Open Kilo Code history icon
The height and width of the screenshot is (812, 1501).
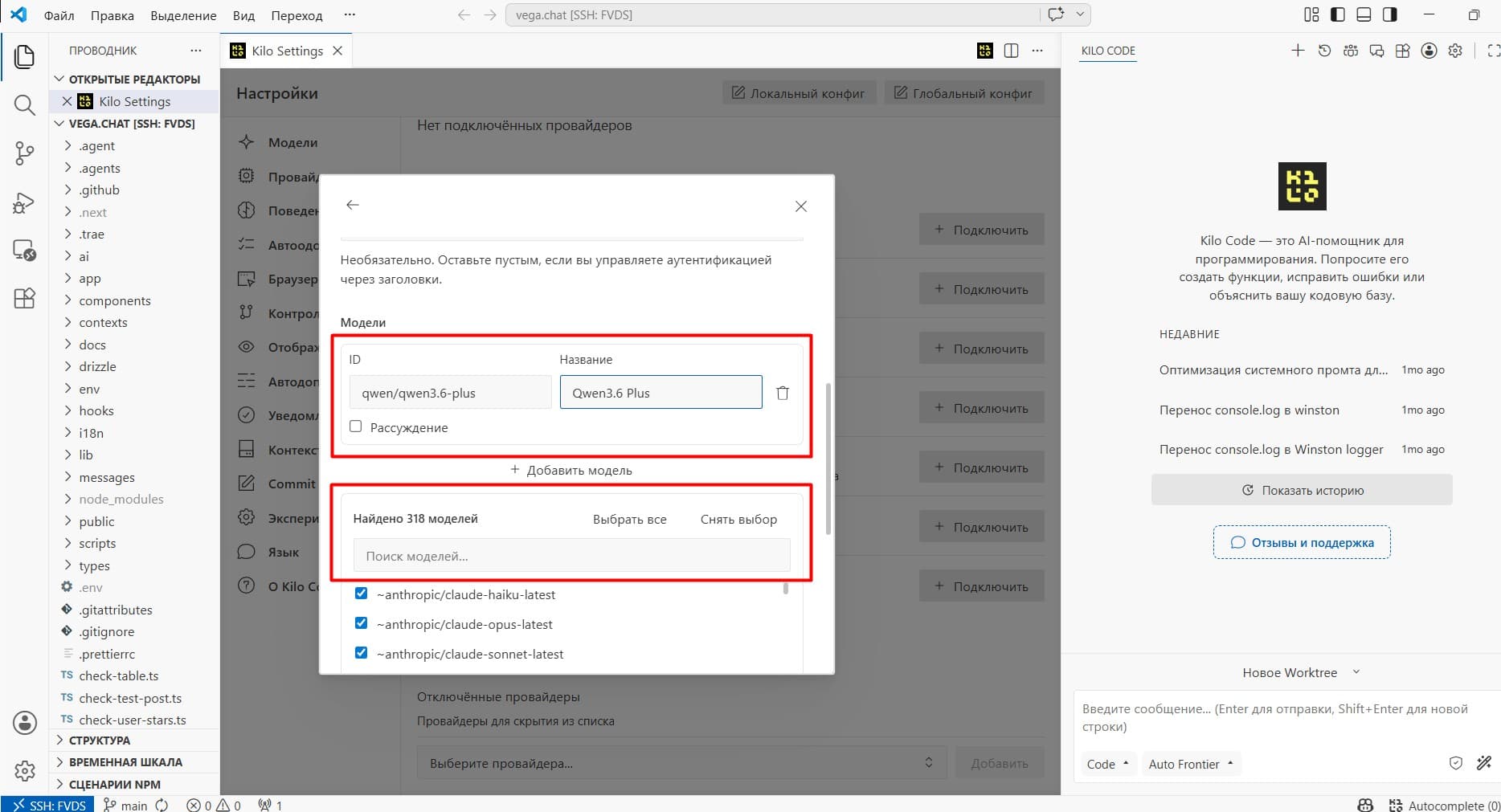click(1324, 51)
